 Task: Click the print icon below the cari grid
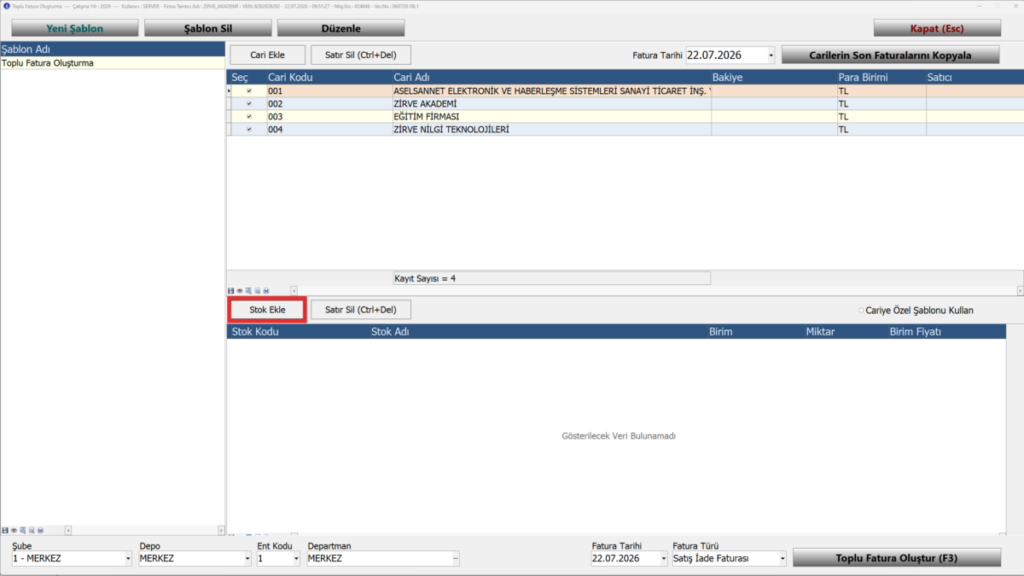(x=266, y=291)
